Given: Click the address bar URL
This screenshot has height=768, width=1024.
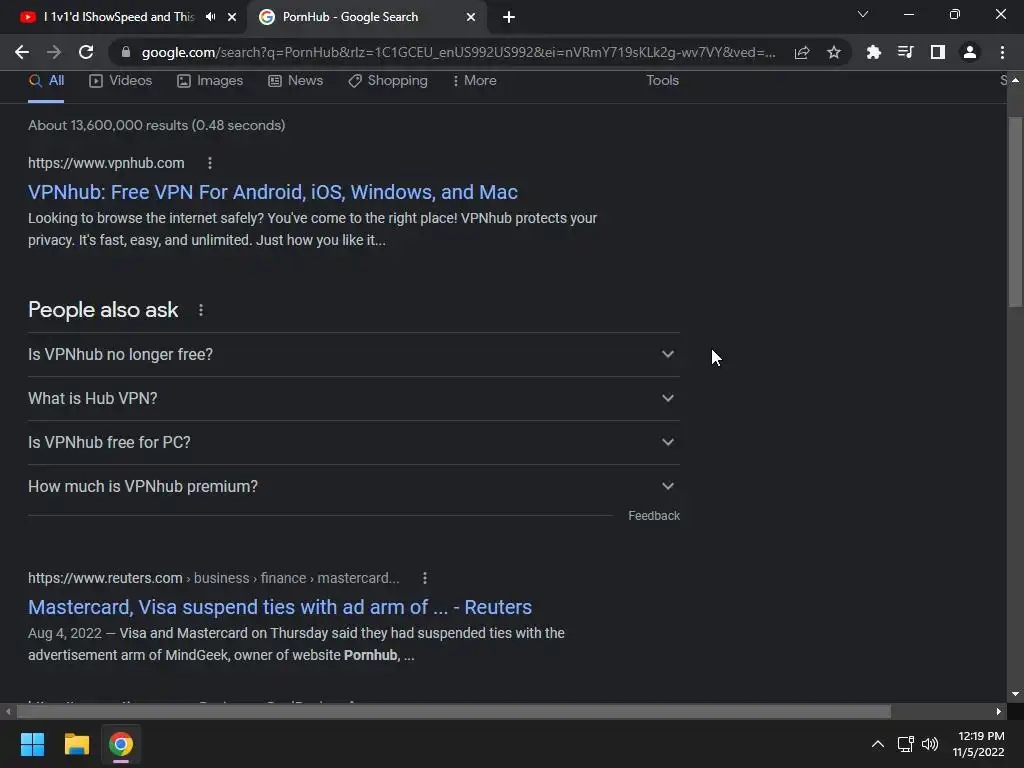Looking at the screenshot, I should (458, 52).
